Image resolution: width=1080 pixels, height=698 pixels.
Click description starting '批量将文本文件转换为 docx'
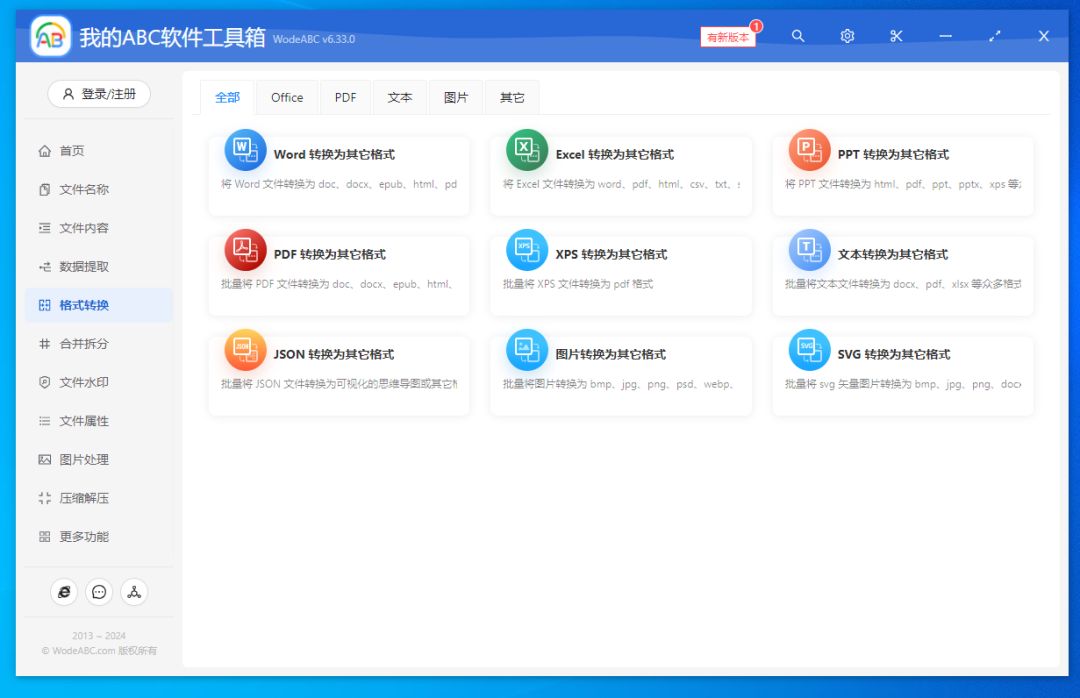click(x=903, y=284)
